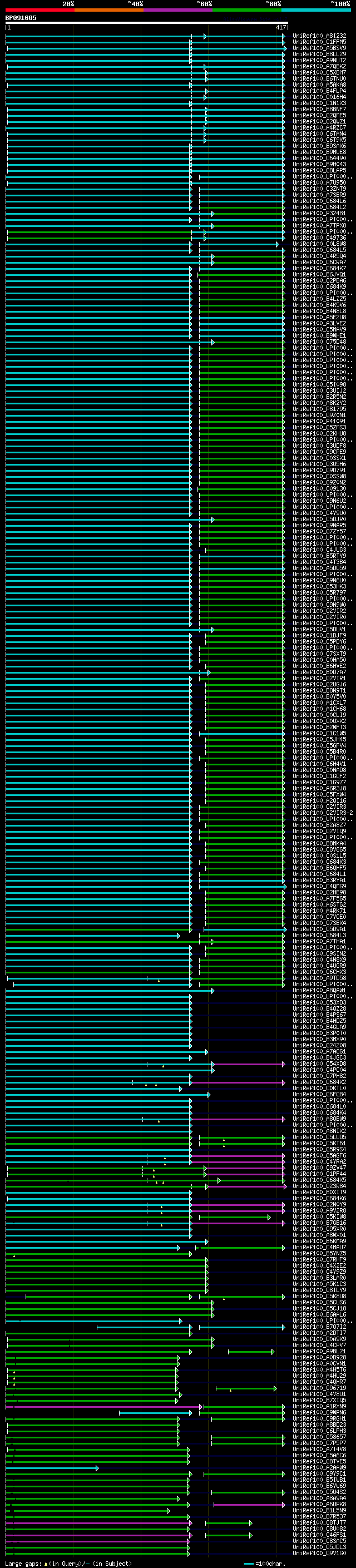
Task: Select the UniRef100_Q8LAP5 label
Action: pos(319,170)
